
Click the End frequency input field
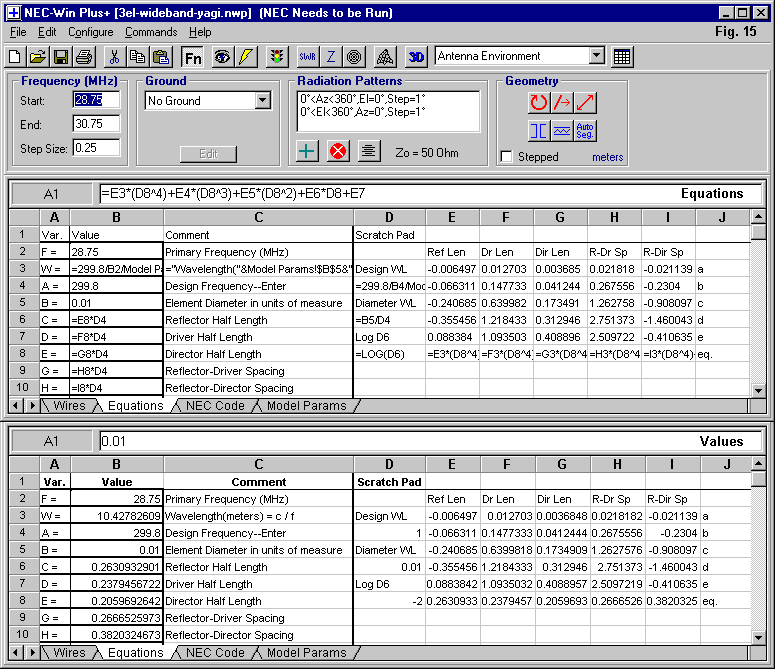pos(96,124)
